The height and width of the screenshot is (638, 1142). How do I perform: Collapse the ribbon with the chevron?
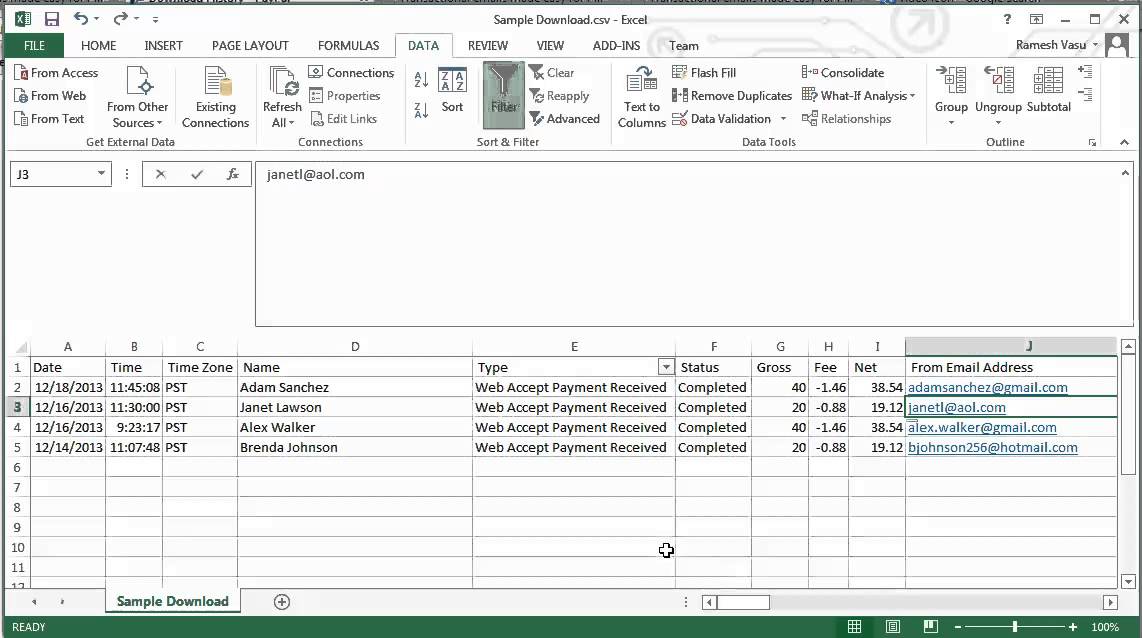1125,142
